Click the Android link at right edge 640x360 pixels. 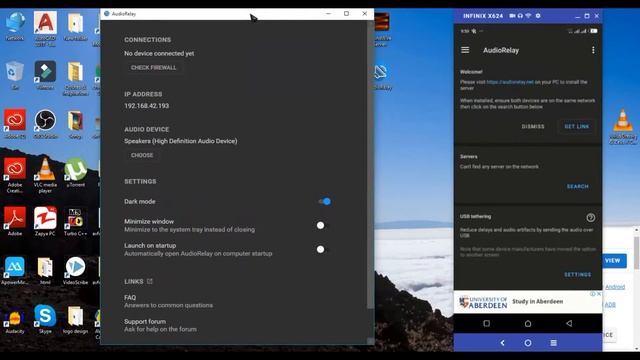point(615,287)
